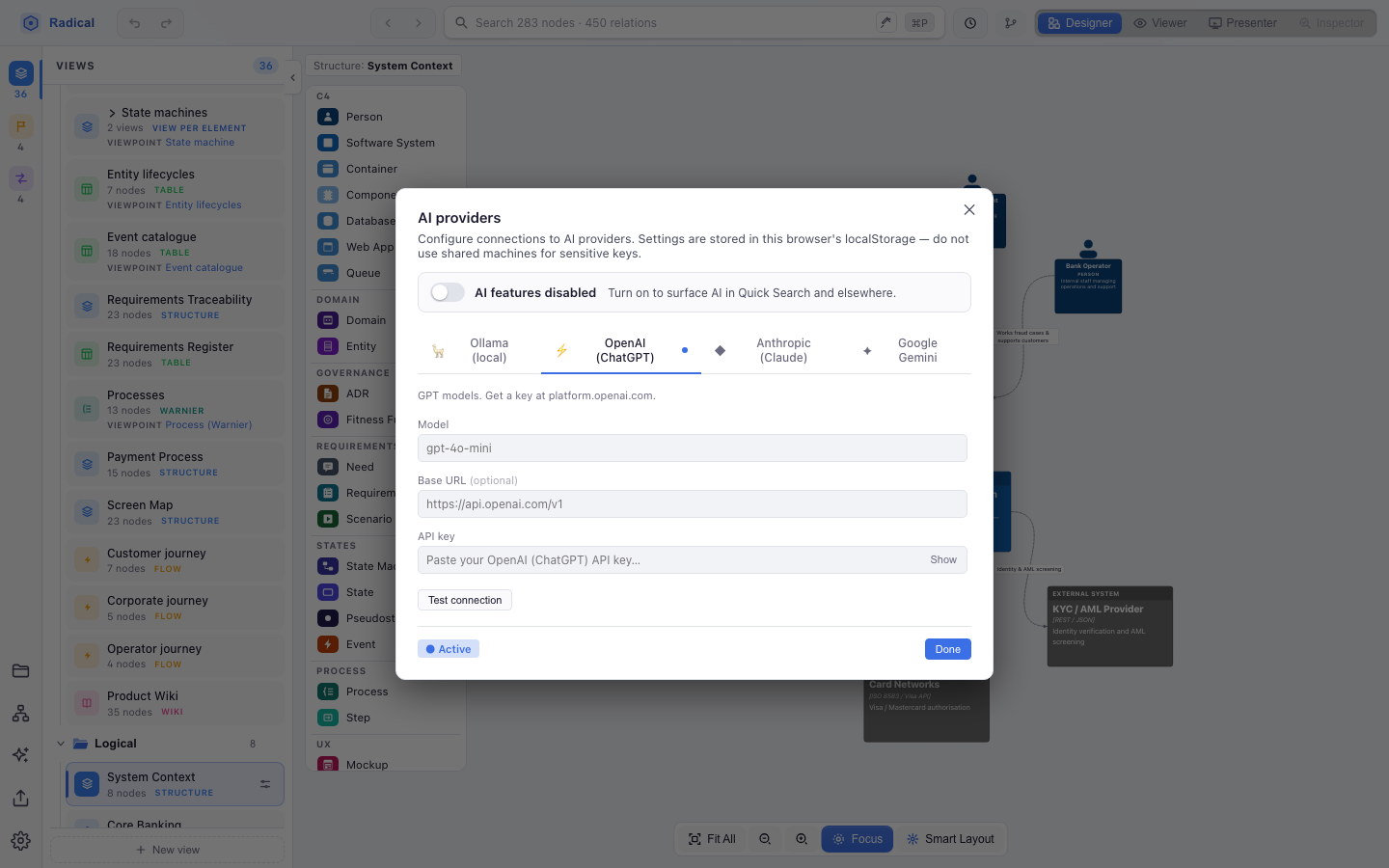Open the branch icon in toolbar

coord(1011,23)
